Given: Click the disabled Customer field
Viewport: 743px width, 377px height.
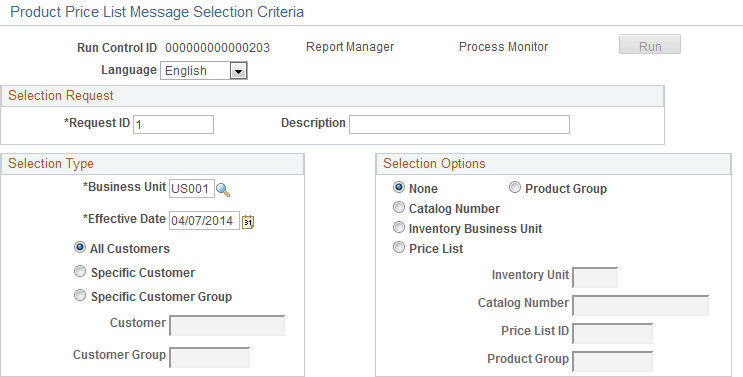Looking at the screenshot, I should pyautogui.click(x=227, y=326).
